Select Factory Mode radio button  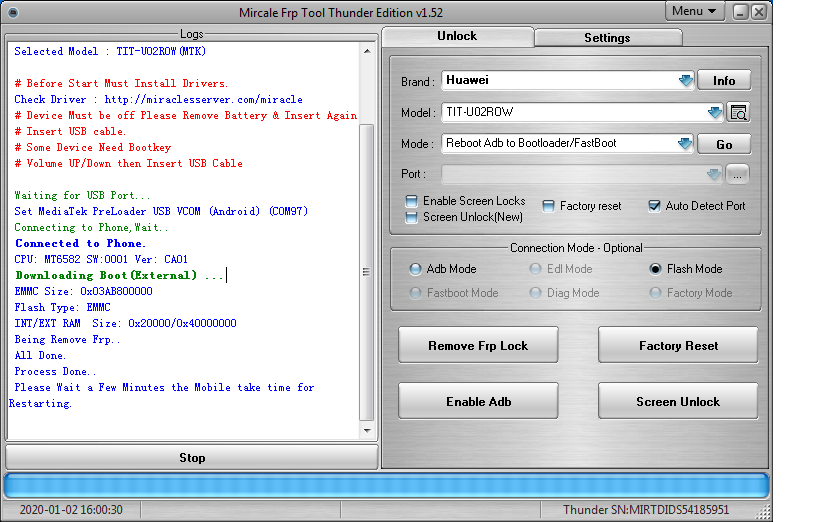tap(655, 293)
